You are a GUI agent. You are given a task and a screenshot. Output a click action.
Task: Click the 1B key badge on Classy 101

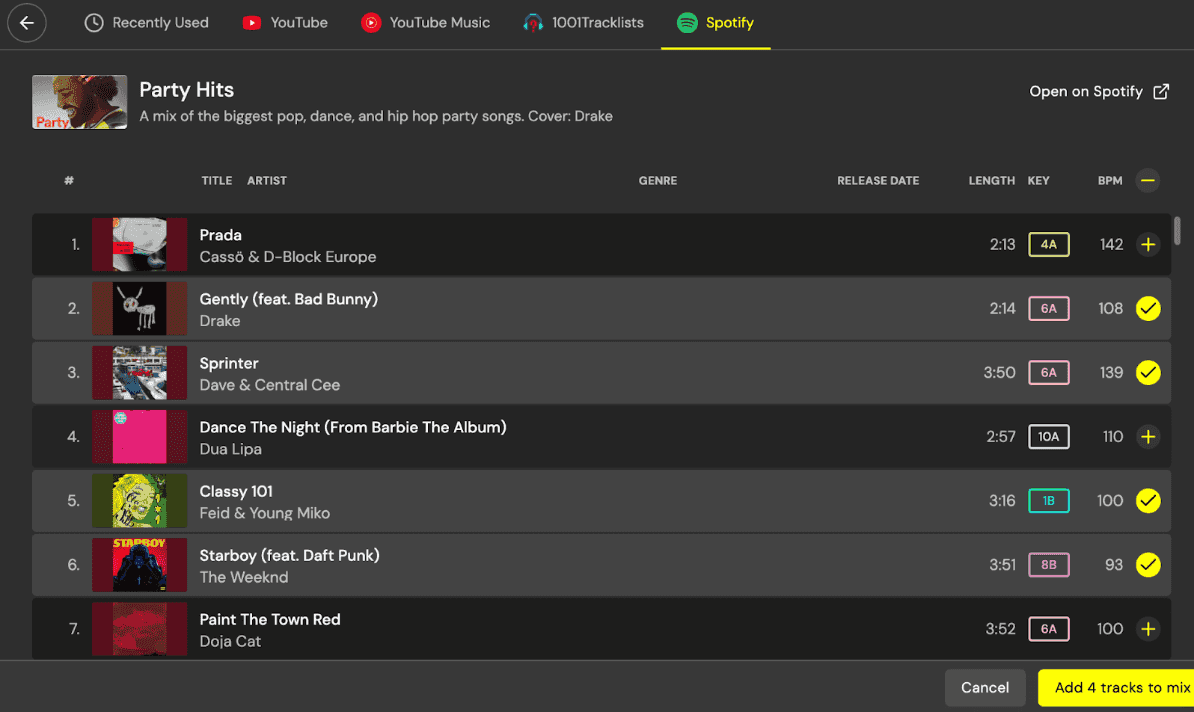coord(1048,501)
